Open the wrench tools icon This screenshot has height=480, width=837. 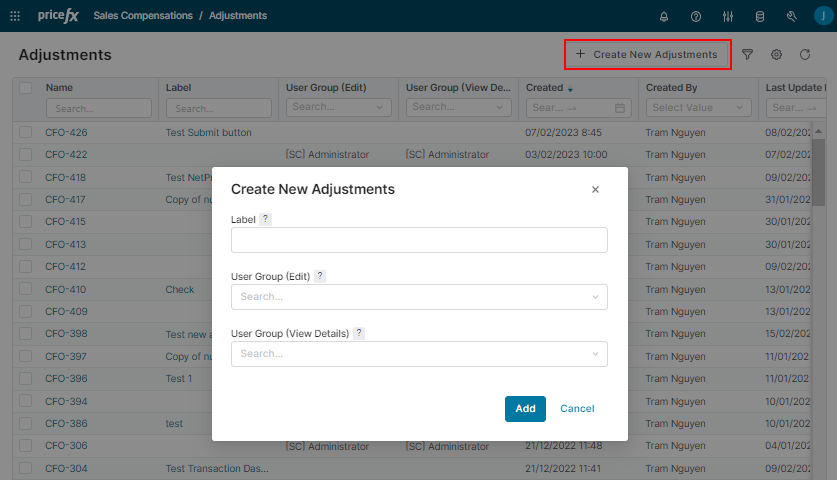pos(791,16)
